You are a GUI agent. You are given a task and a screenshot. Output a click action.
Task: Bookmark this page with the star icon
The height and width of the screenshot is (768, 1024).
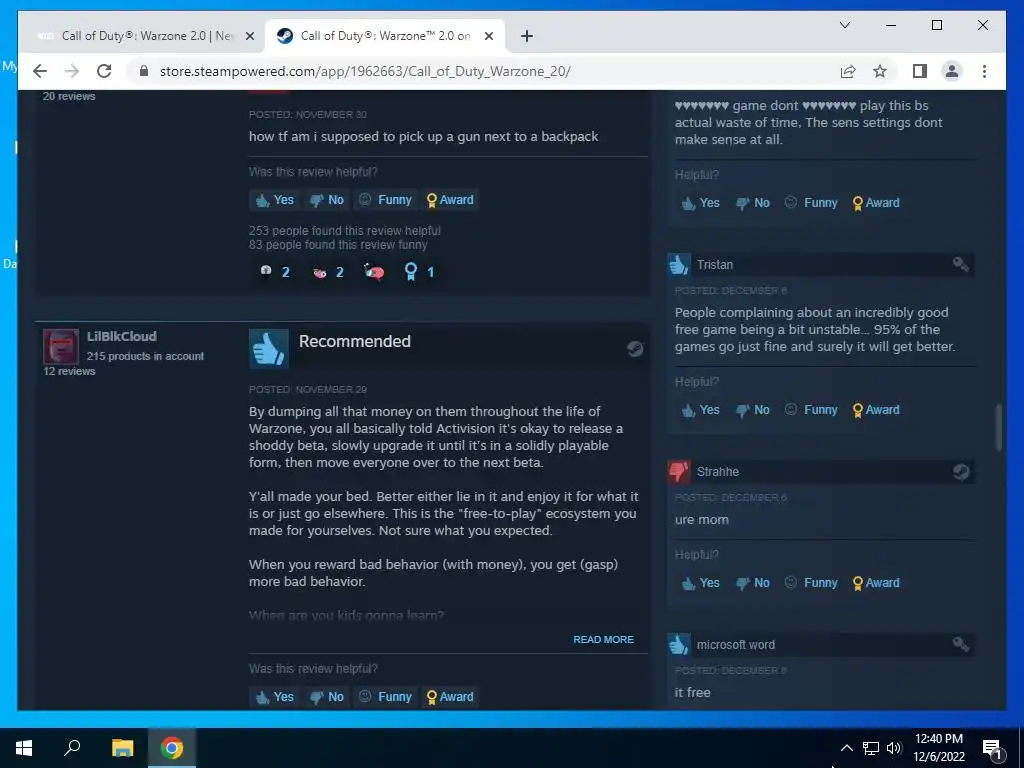point(880,71)
